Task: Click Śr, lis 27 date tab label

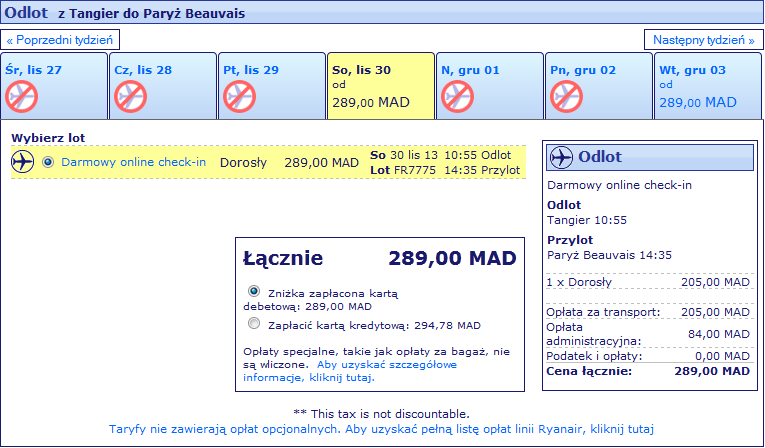Action: (34, 70)
